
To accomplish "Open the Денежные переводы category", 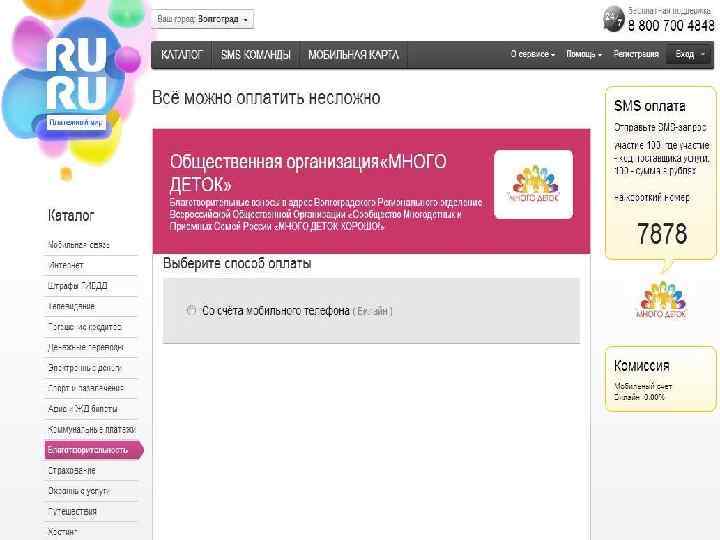I will pos(85,347).
